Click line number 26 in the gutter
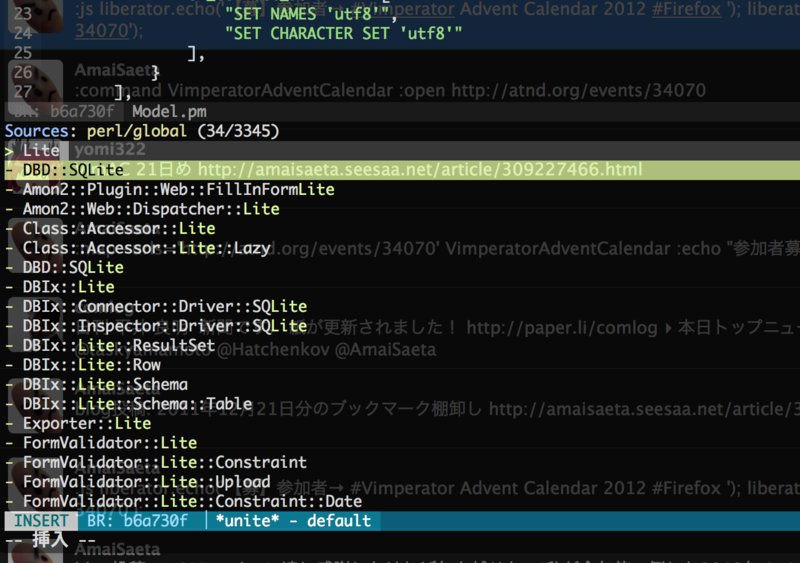 22,72
